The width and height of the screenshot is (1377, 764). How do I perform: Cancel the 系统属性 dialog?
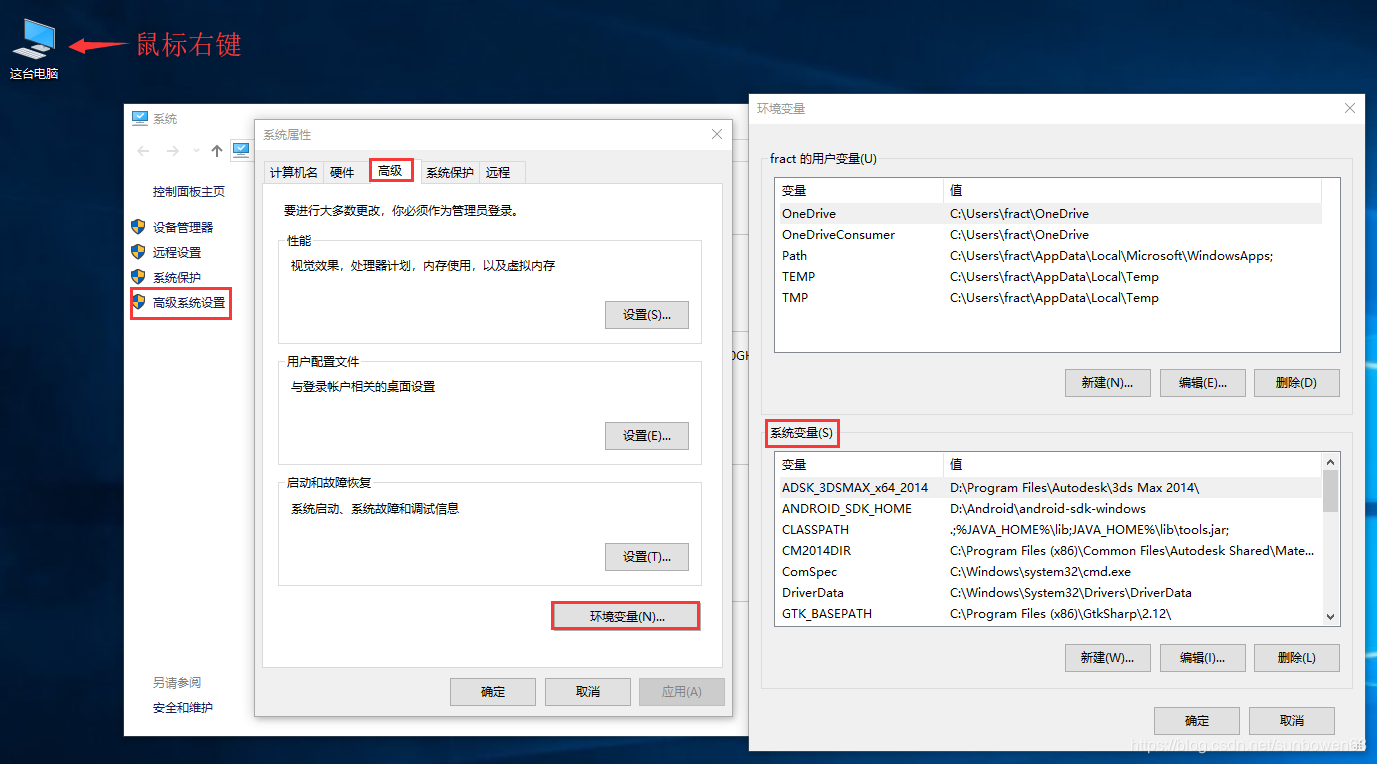click(588, 692)
